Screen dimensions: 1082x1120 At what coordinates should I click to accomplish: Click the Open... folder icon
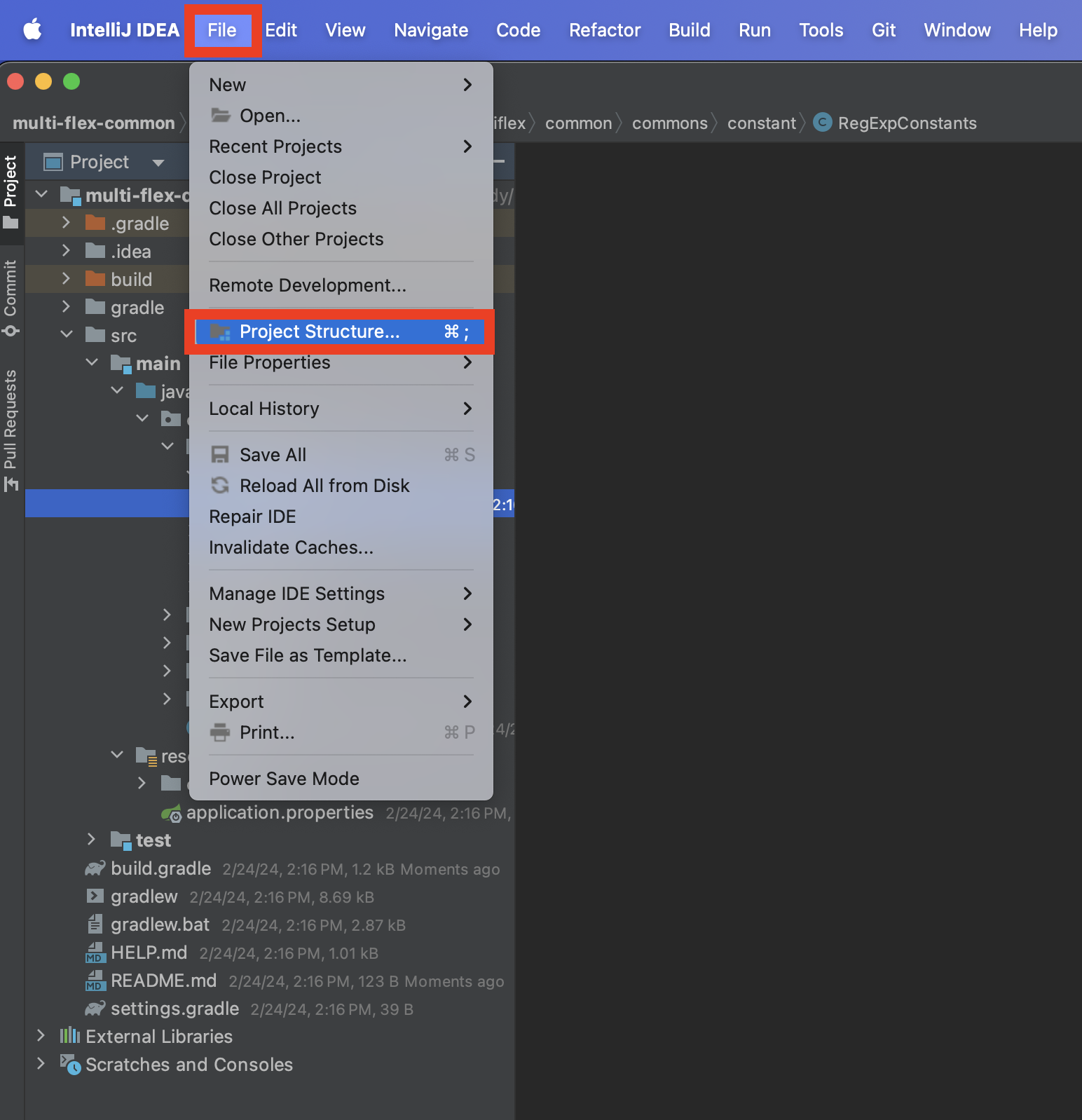(221, 115)
